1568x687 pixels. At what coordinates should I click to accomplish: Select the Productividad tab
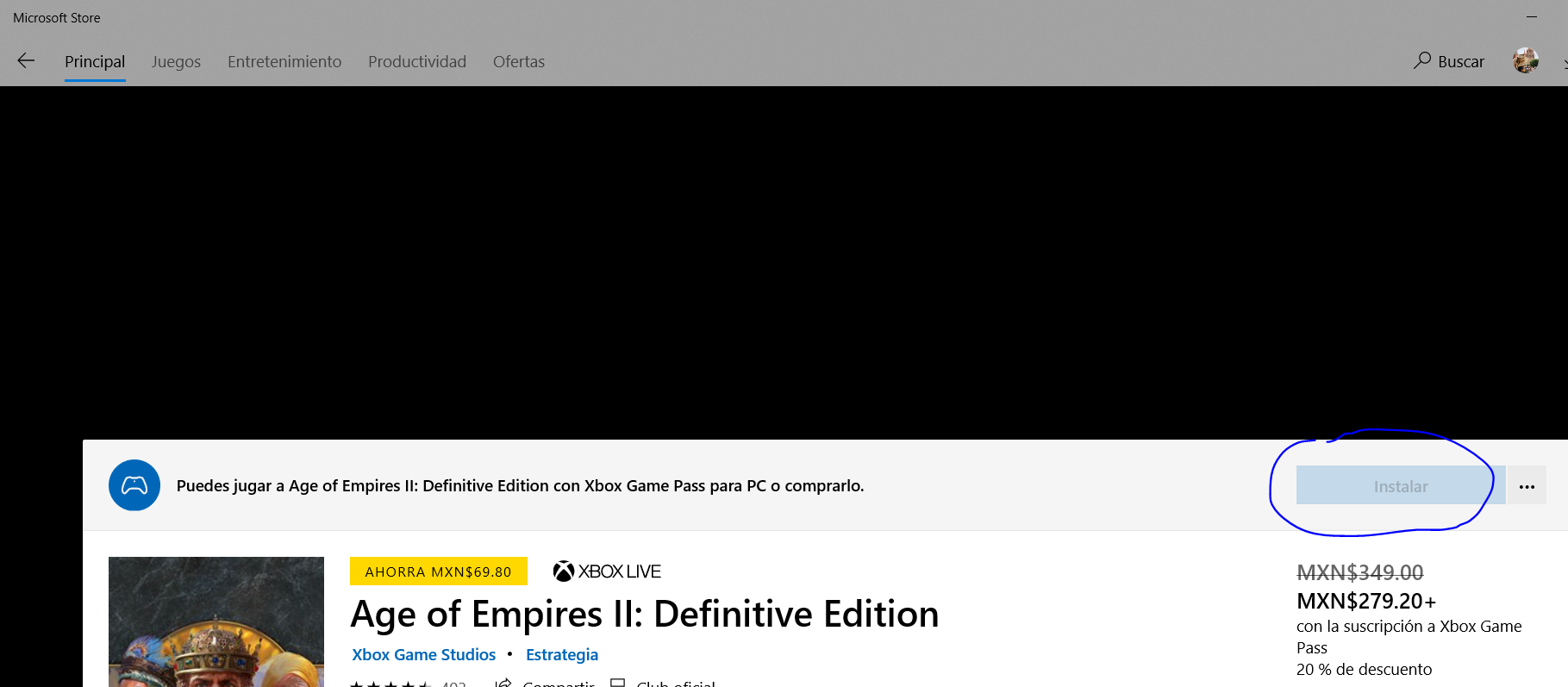click(417, 62)
